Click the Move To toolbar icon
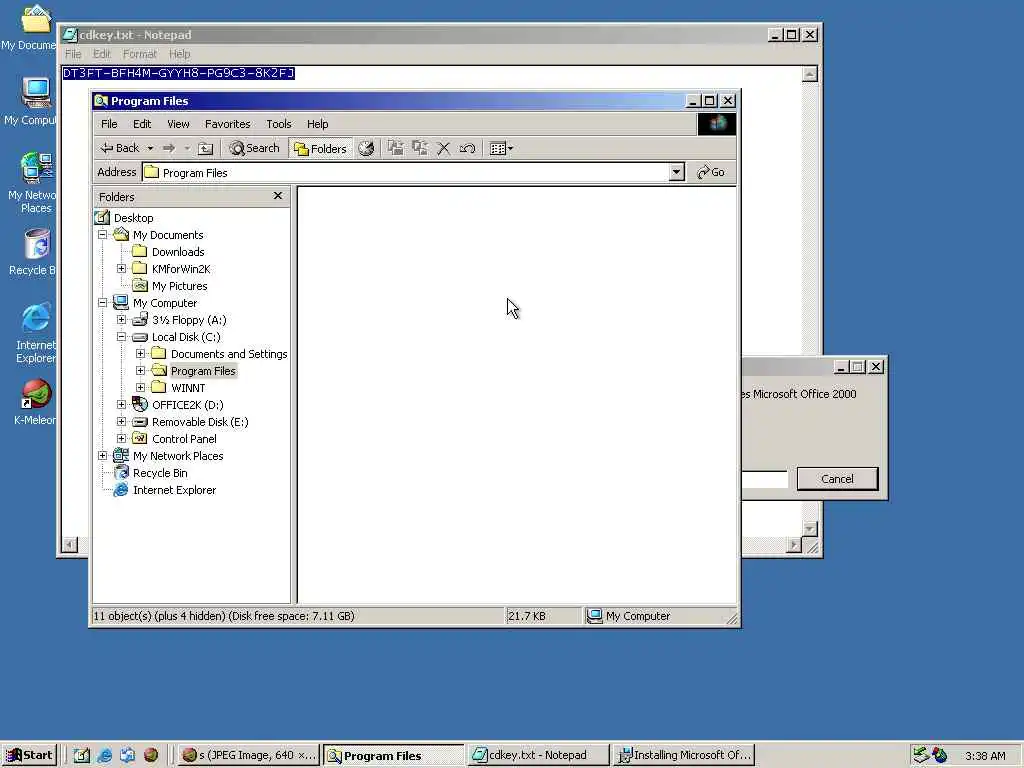The height and width of the screenshot is (768, 1024). pyautogui.click(x=395, y=148)
